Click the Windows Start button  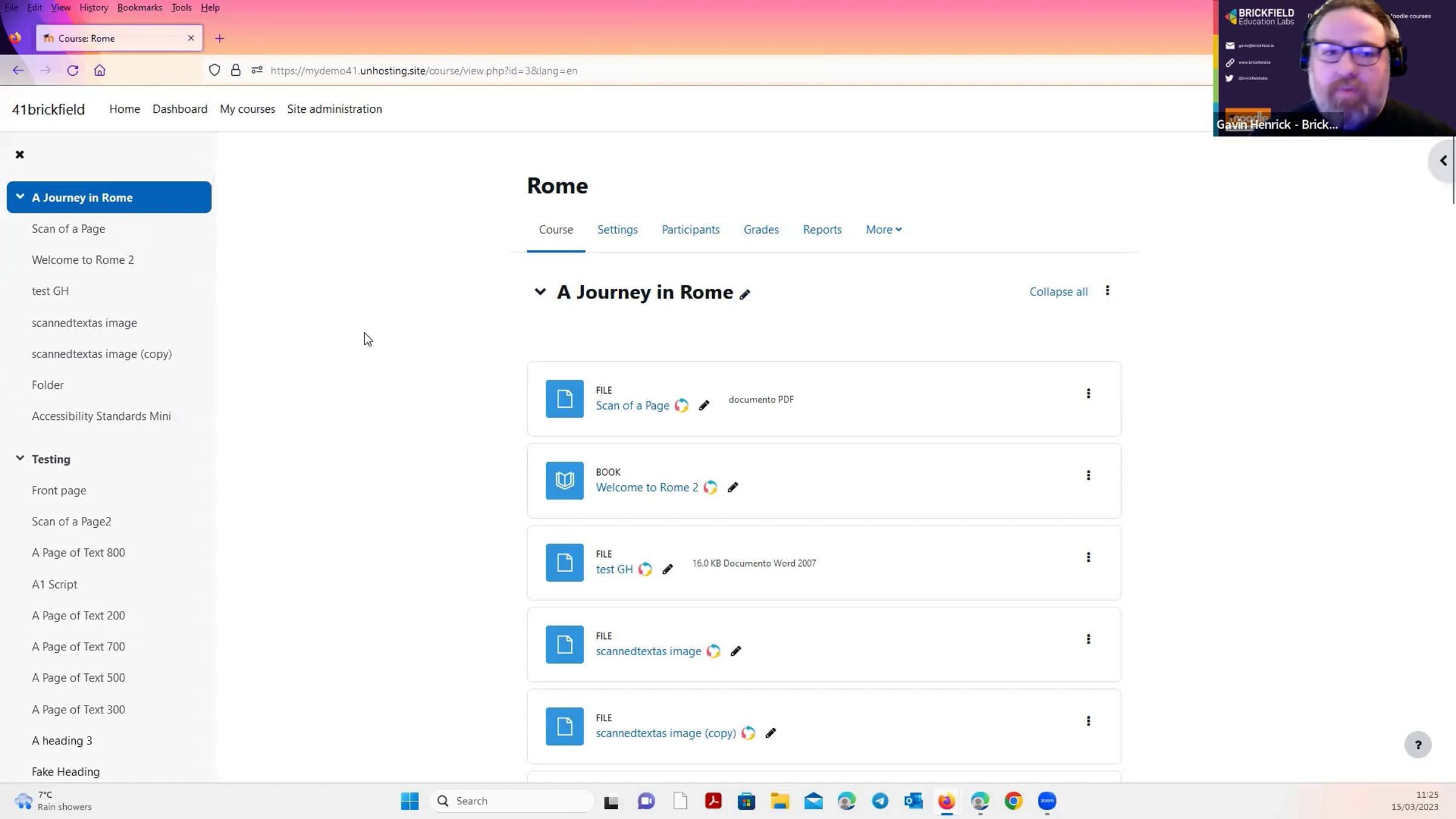409,801
